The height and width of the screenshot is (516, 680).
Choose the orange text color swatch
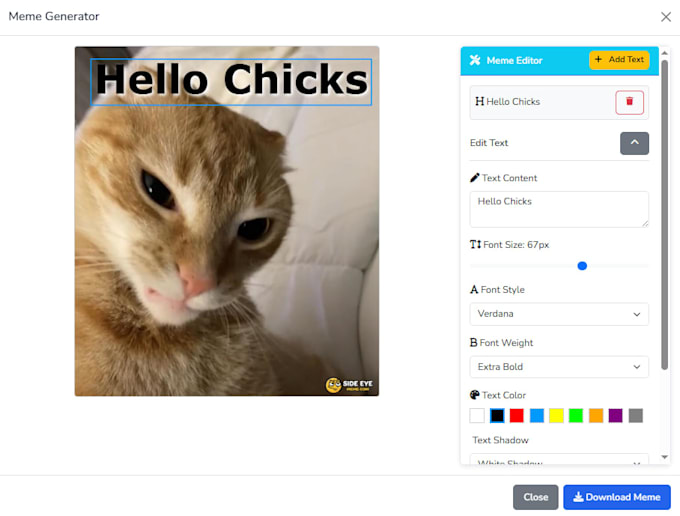[596, 415]
